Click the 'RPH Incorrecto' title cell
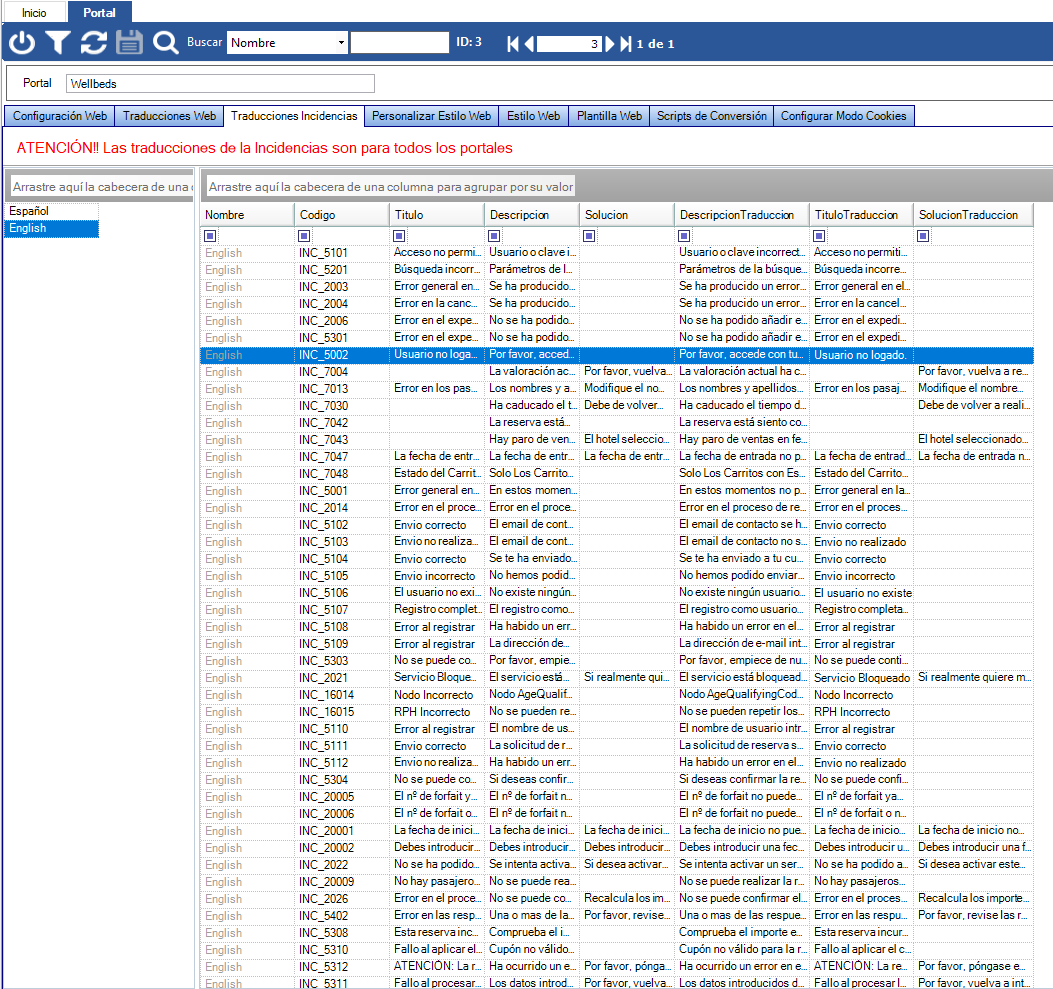This screenshot has height=989, width=1053. pos(437,712)
